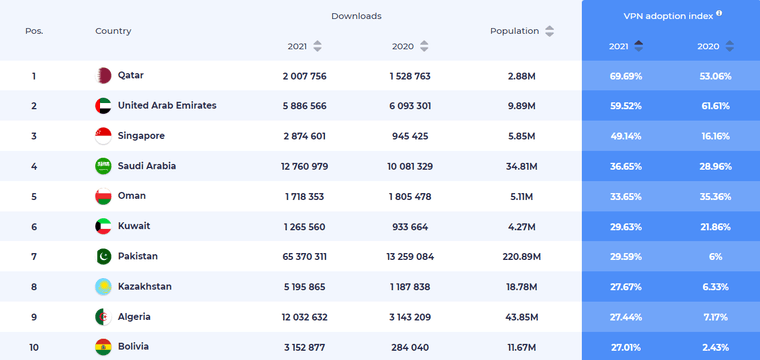Sort by 2021 downloads arrows
This screenshot has width=760, height=360.
pos(317,47)
